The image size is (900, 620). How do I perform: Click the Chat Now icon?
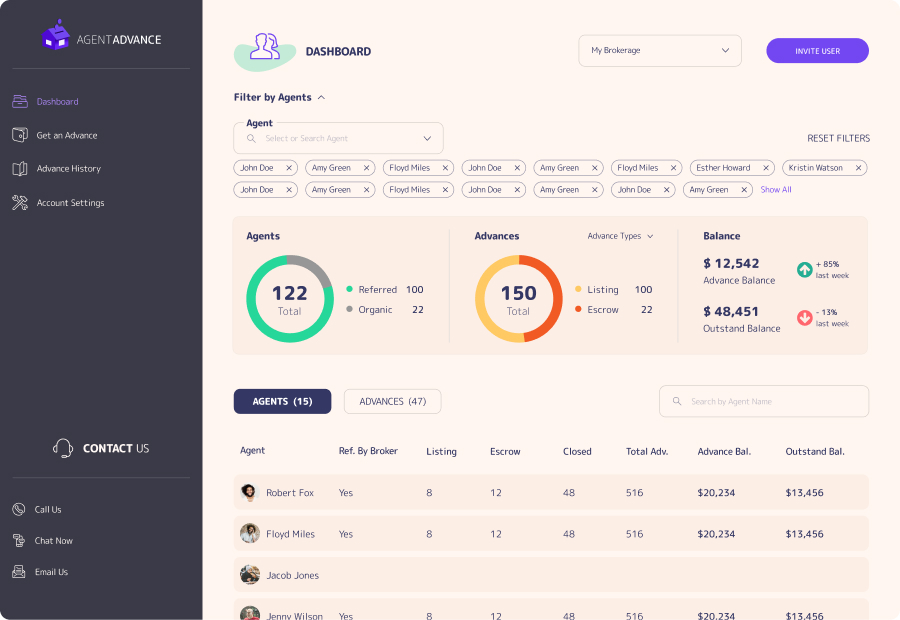[19, 540]
